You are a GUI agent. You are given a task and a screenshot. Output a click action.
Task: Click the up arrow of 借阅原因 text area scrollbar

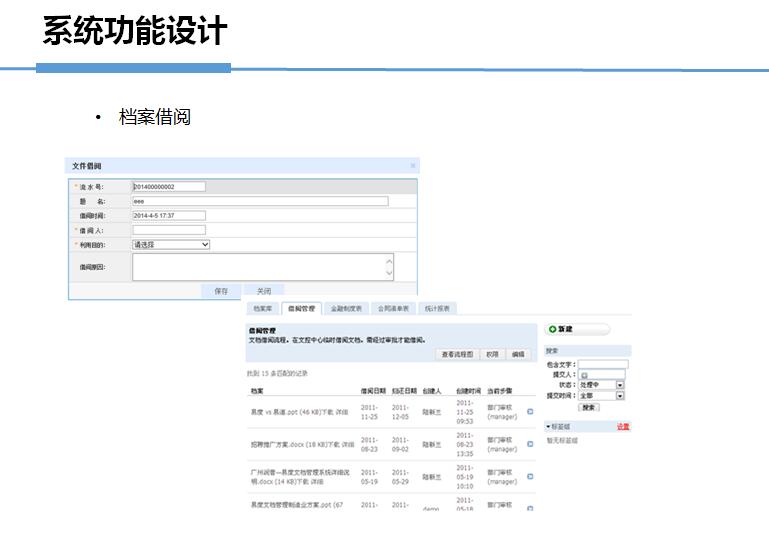[389, 261]
